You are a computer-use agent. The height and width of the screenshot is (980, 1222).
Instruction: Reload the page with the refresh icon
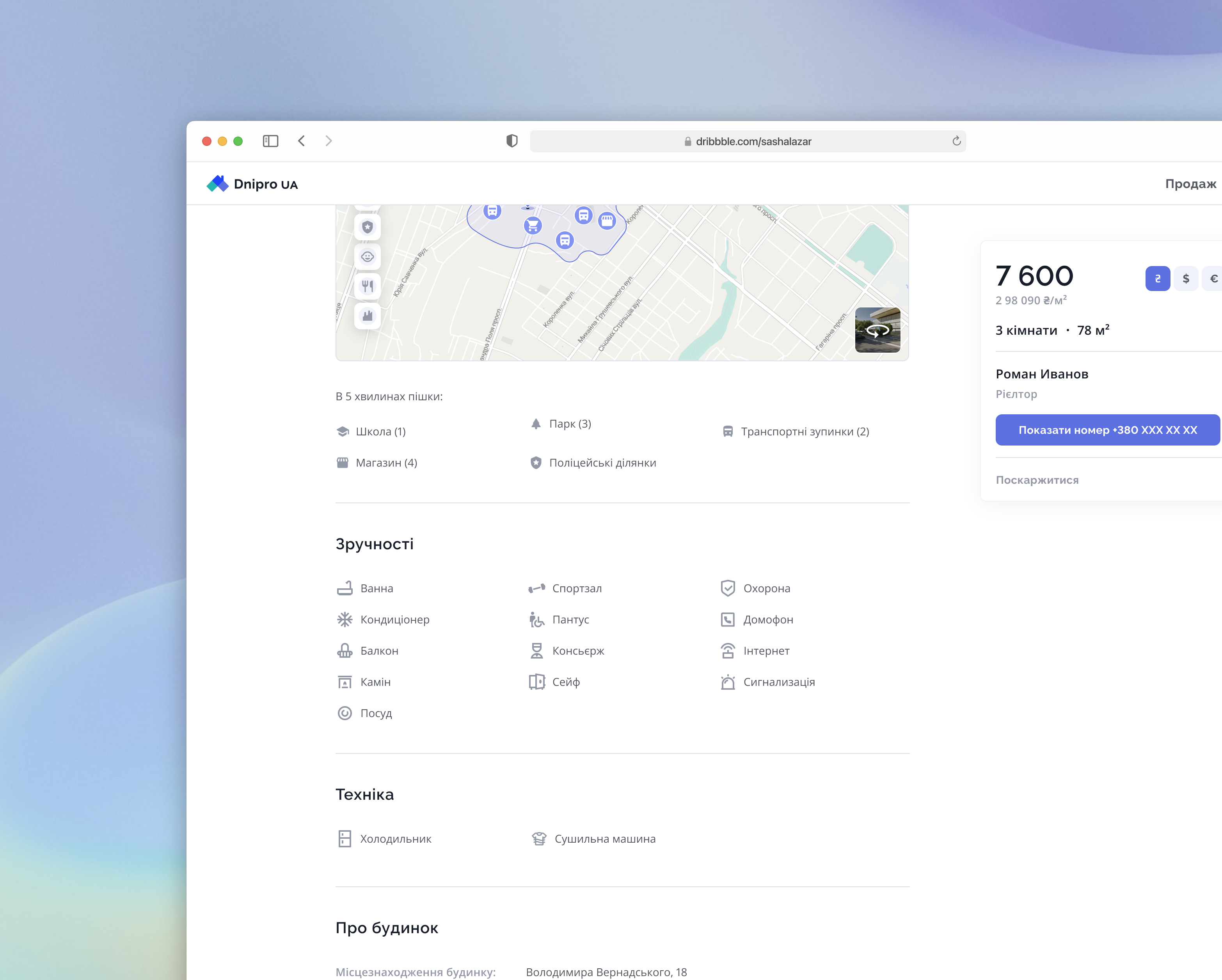(957, 141)
